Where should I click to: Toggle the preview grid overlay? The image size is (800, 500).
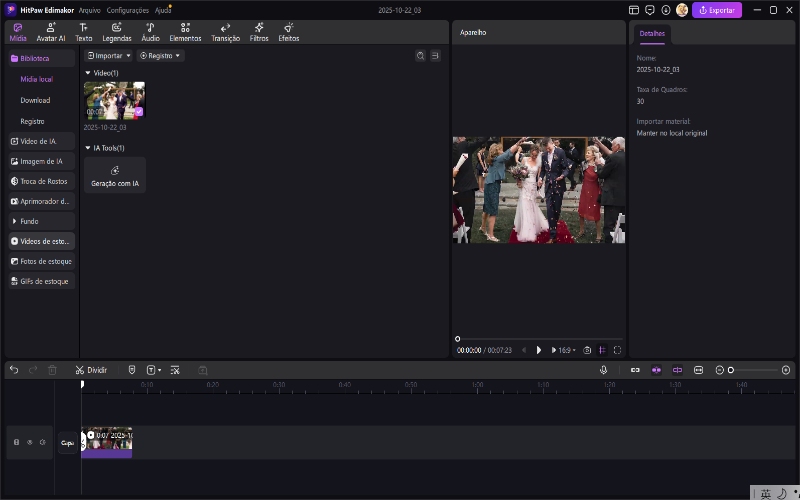click(602, 350)
